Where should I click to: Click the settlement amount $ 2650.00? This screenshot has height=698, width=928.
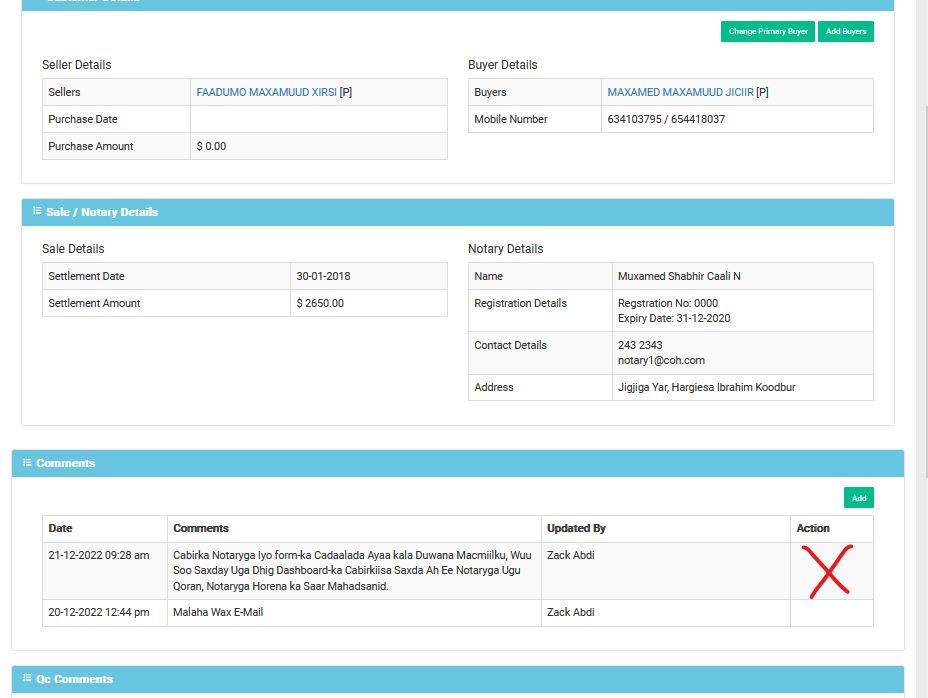click(320, 303)
